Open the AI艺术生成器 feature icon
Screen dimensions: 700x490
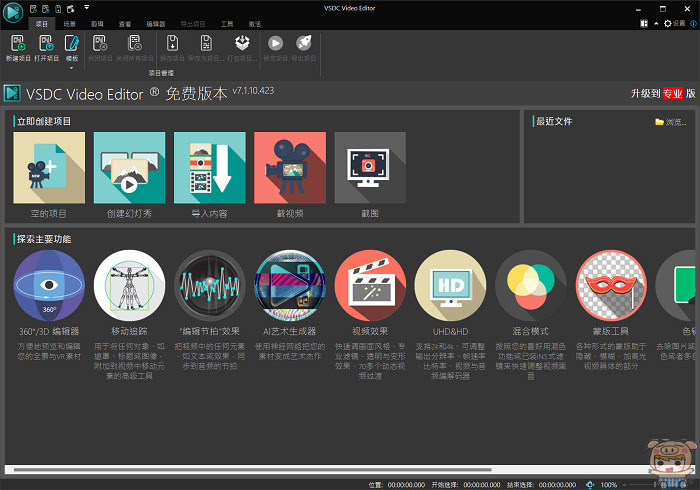pos(290,286)
